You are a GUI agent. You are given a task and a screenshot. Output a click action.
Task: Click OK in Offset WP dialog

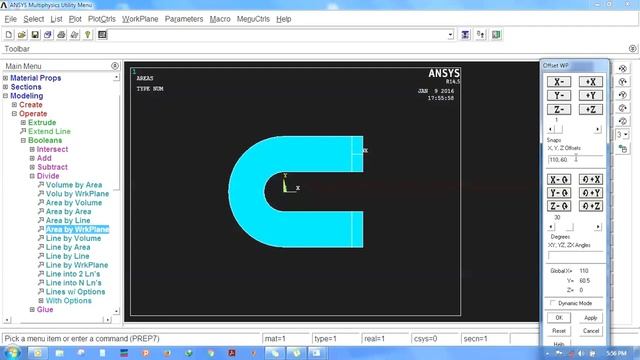pyautogui.click(x=559, y=318)
